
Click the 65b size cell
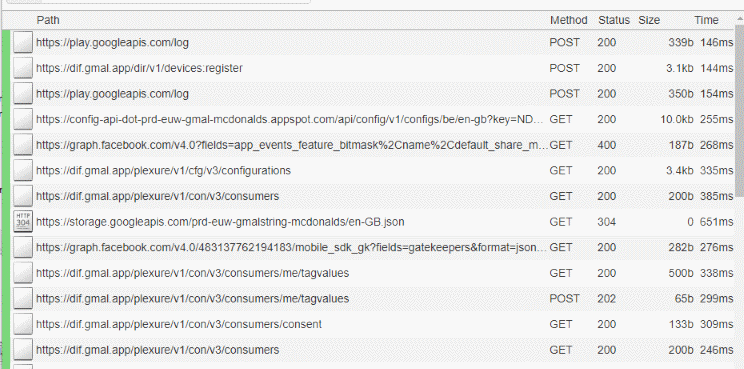pos(684,298)
